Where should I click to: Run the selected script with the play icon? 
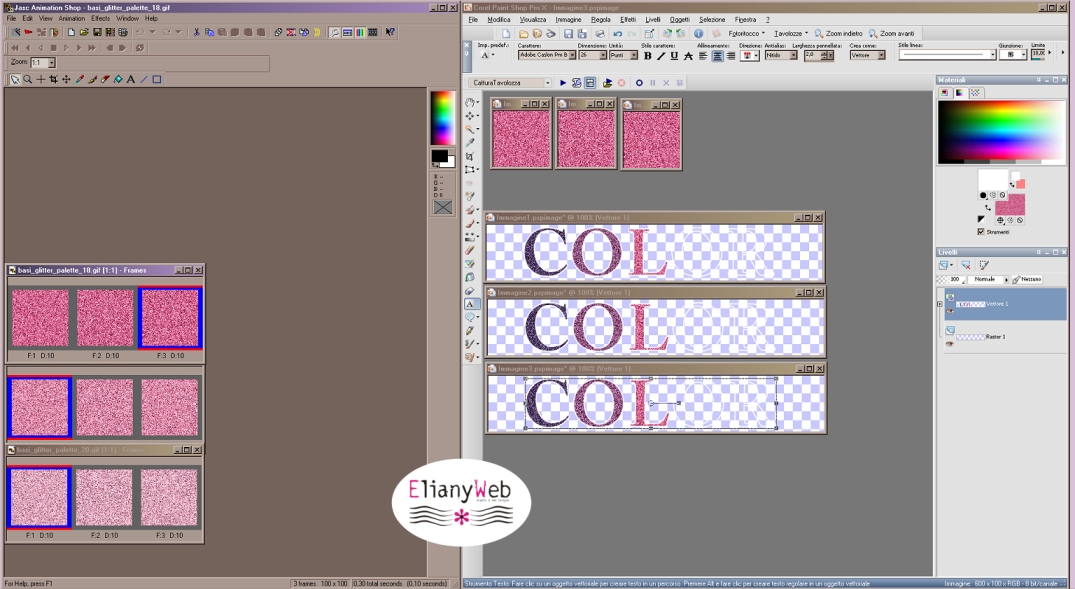coord(563,83)
